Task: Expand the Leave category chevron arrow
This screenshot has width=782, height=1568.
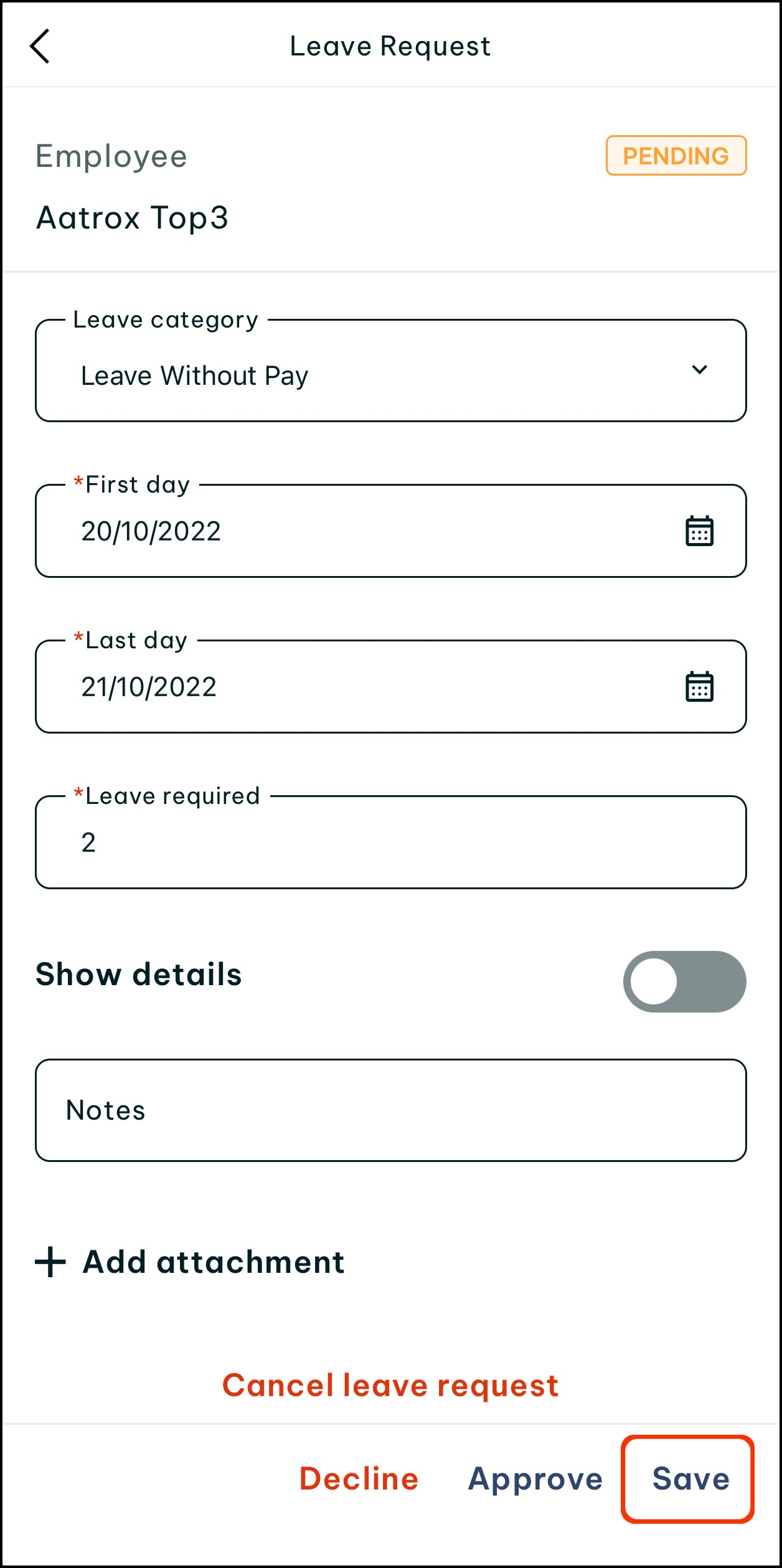Action: (x=699, y=370)
